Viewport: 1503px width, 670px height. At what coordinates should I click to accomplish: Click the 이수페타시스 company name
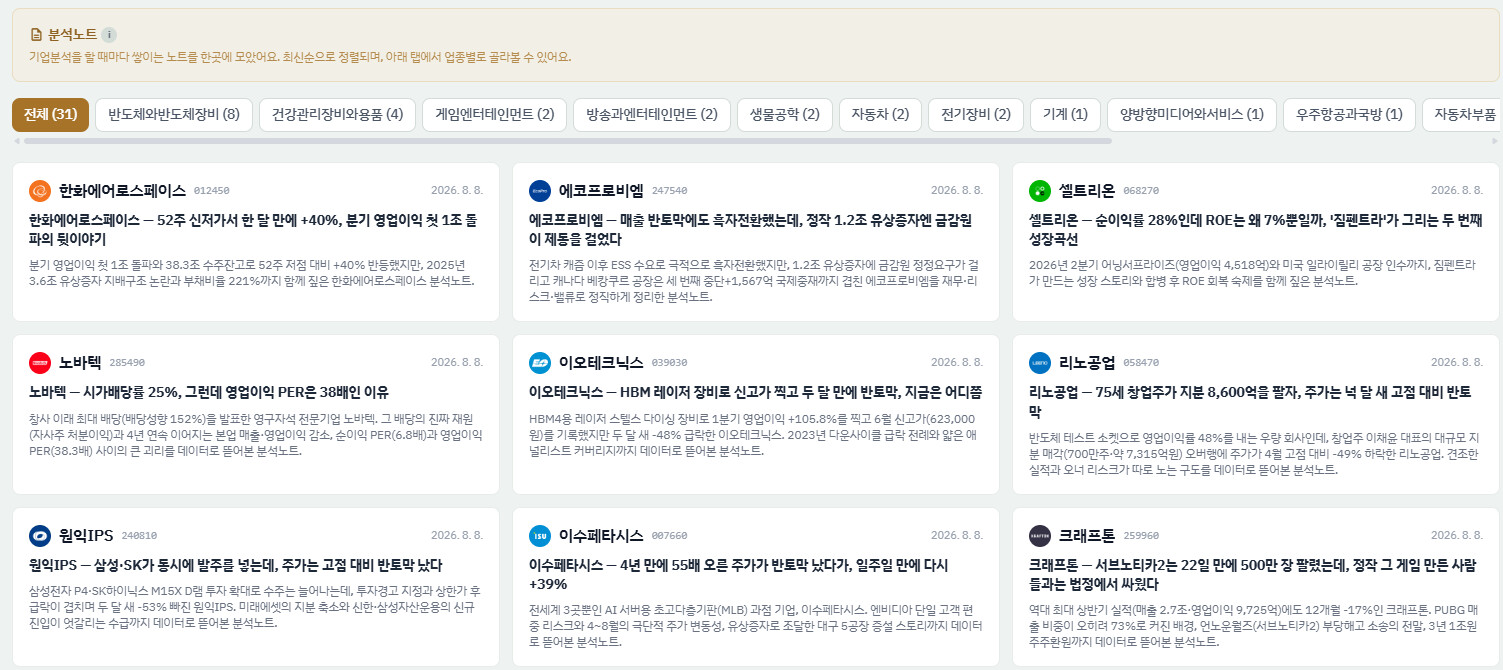point(601,536)
